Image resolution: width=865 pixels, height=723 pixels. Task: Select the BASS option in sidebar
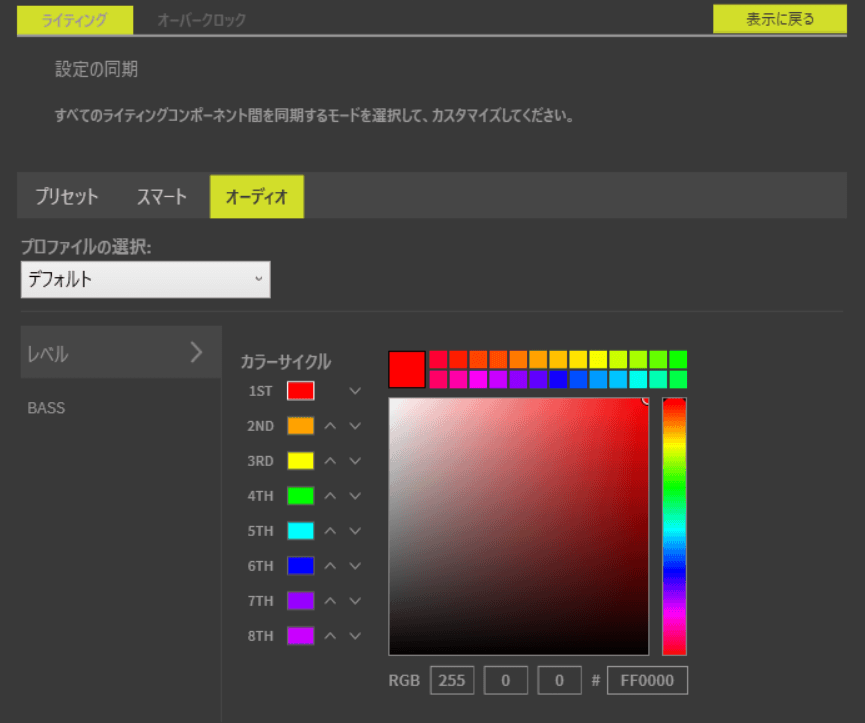(46, 408)
